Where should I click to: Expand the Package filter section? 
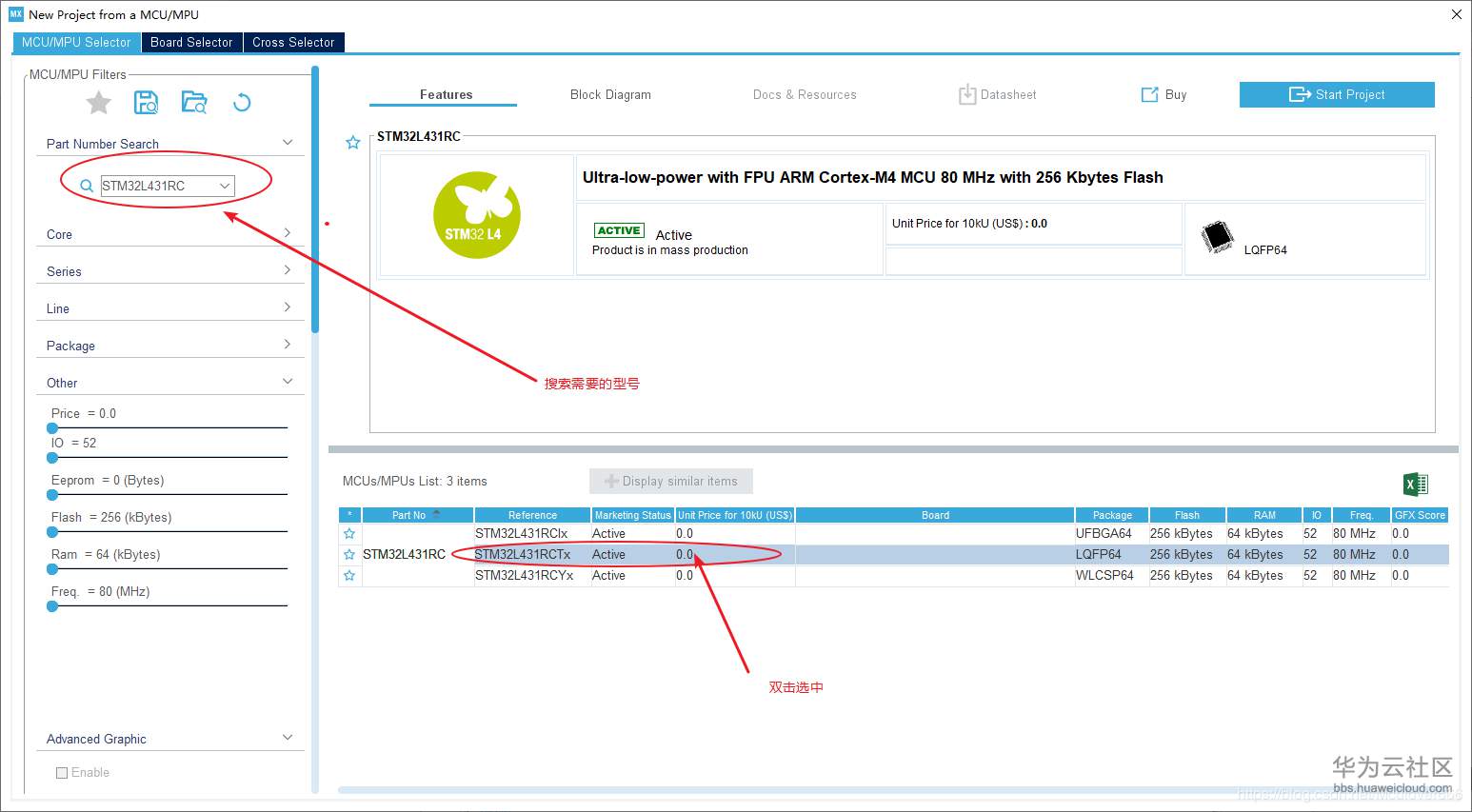pos(288,345)
